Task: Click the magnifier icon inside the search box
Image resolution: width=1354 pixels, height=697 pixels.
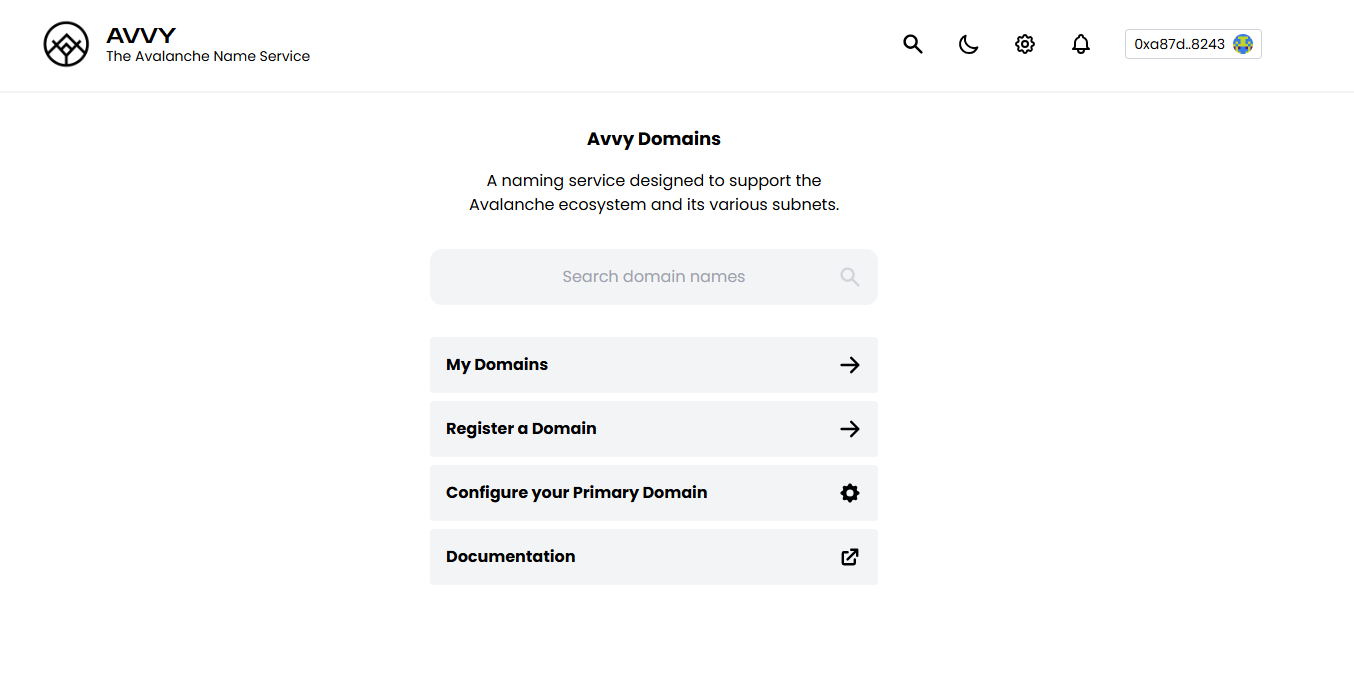Action: (x=850, y=277)
